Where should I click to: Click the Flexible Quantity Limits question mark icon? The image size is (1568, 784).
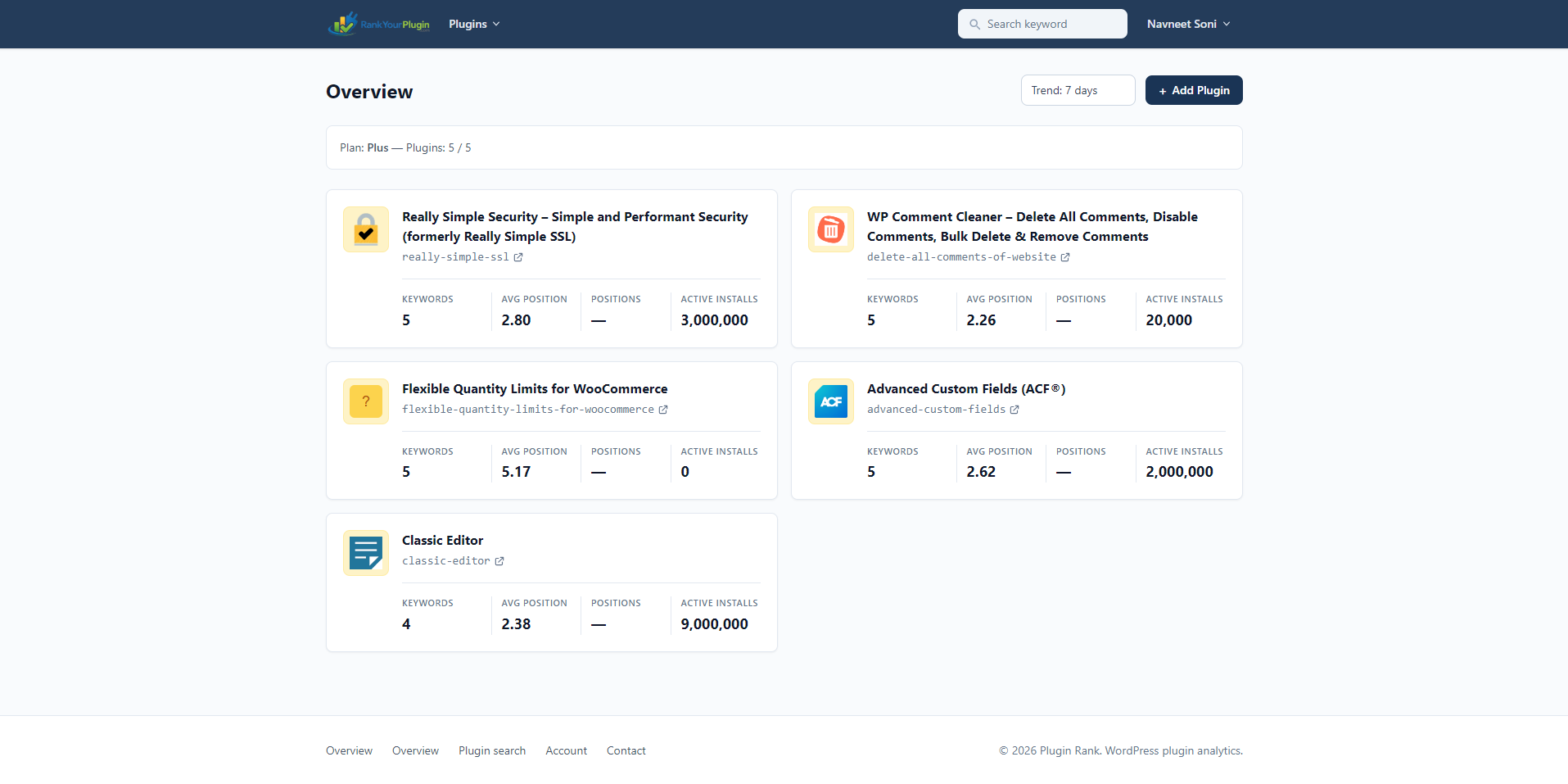(x=365, y=401)
